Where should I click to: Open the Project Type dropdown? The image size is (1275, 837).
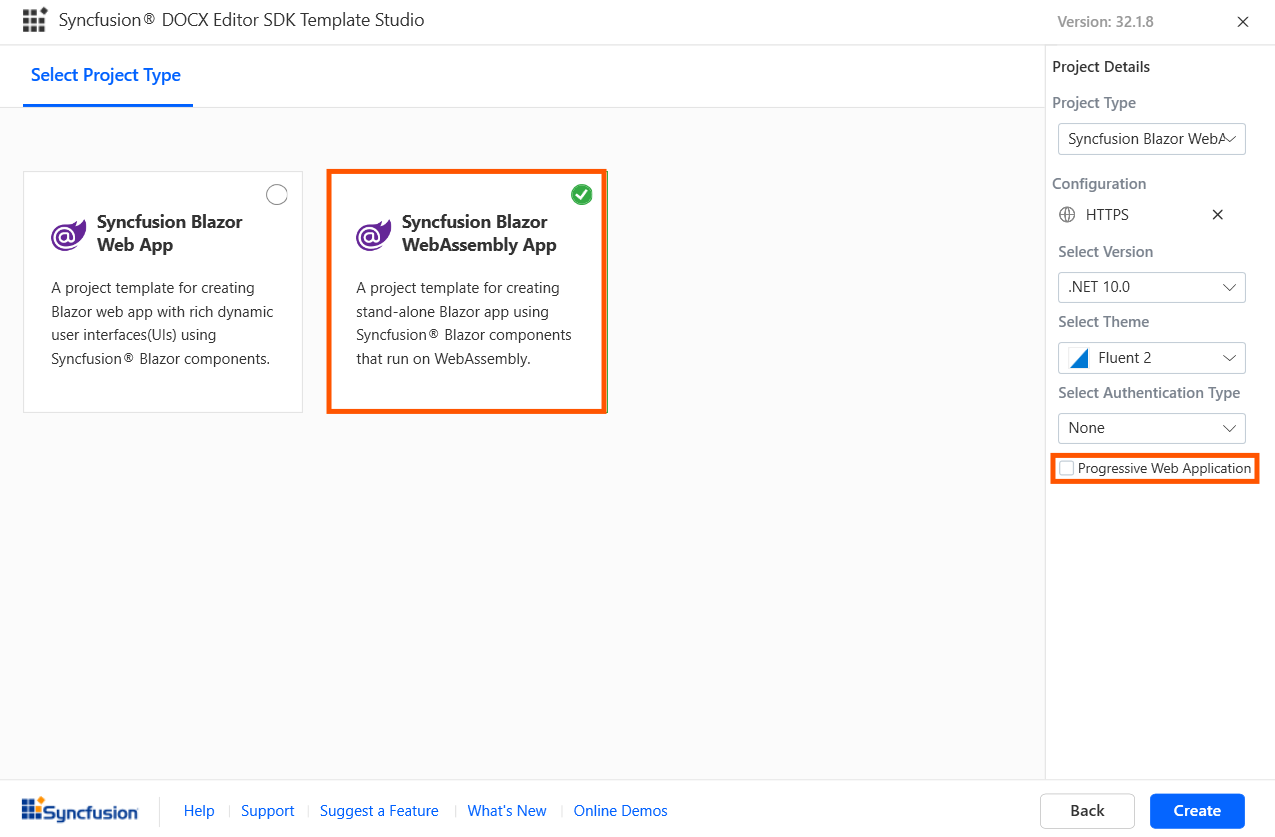1151,139
